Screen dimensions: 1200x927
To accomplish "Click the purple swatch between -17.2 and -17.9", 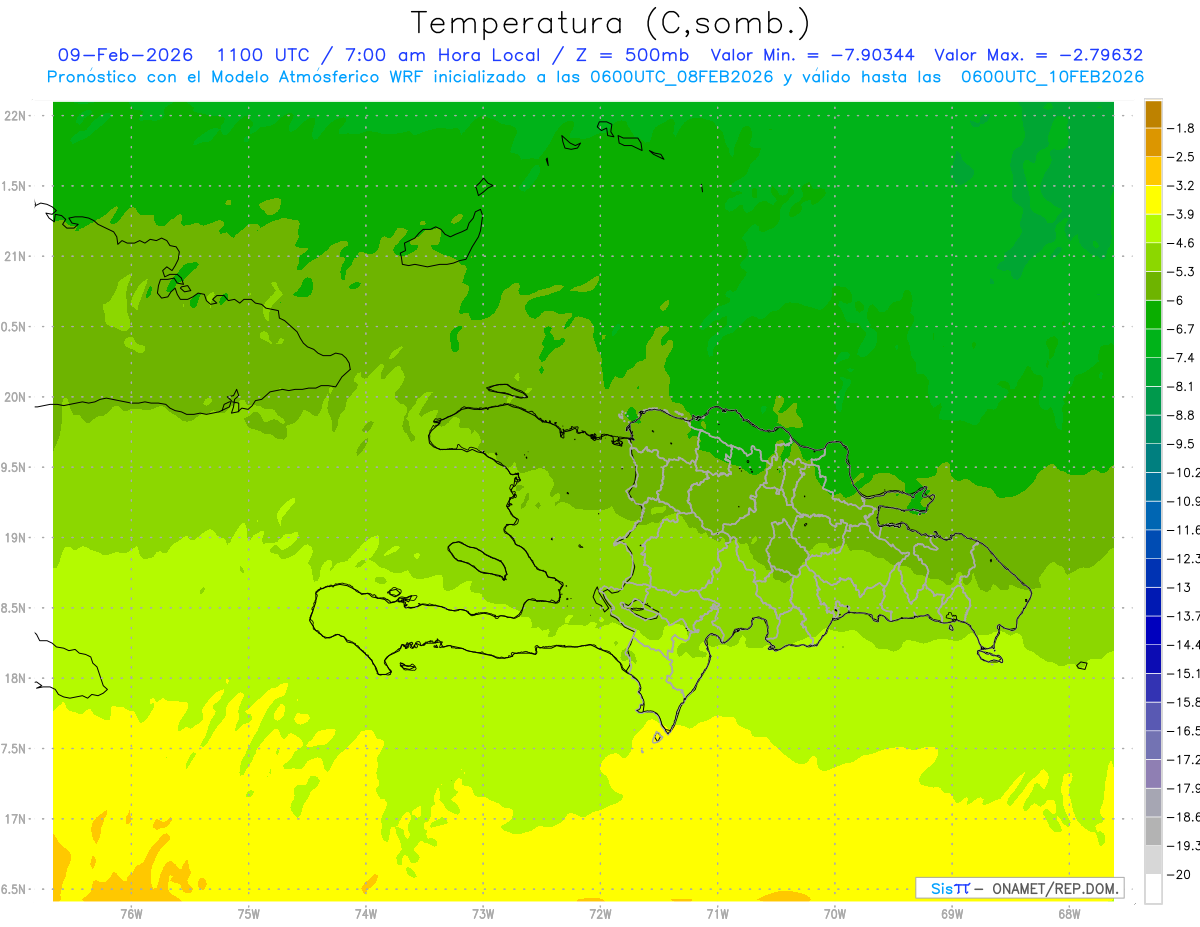I will [1153, 774].
